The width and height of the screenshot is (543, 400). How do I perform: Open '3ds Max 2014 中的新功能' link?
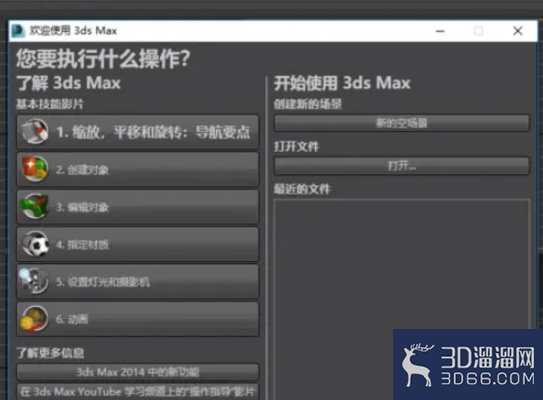coord(138,372)
